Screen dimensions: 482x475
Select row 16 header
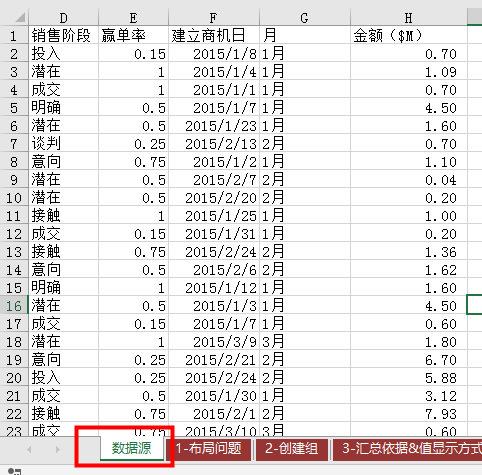pyautogui.click(x=14, y=306)
